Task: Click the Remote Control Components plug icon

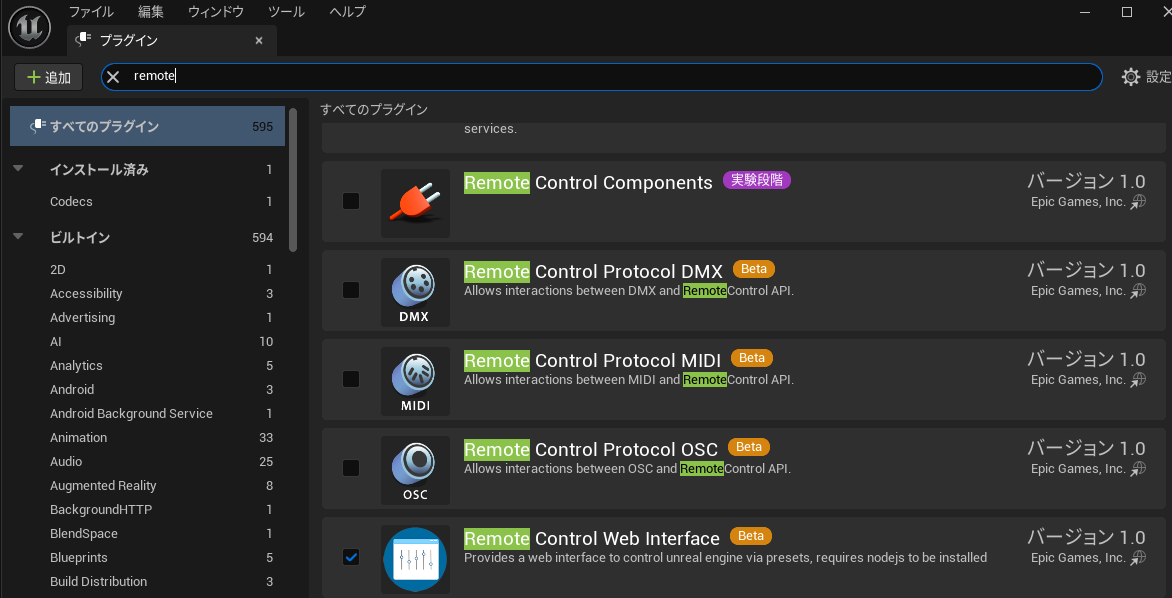Action: click(415, 201)
